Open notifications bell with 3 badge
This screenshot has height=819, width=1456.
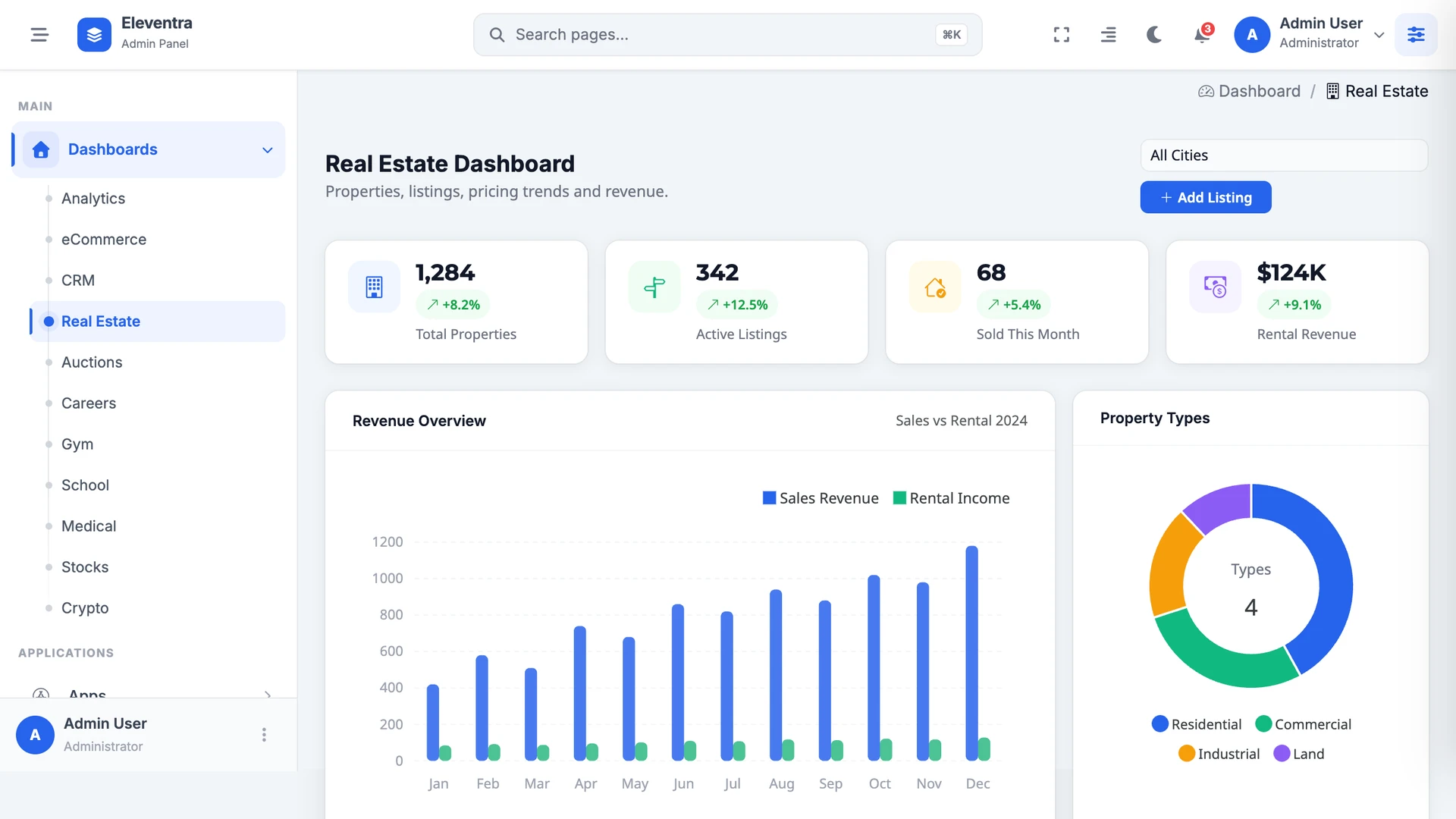point(1202,35)
